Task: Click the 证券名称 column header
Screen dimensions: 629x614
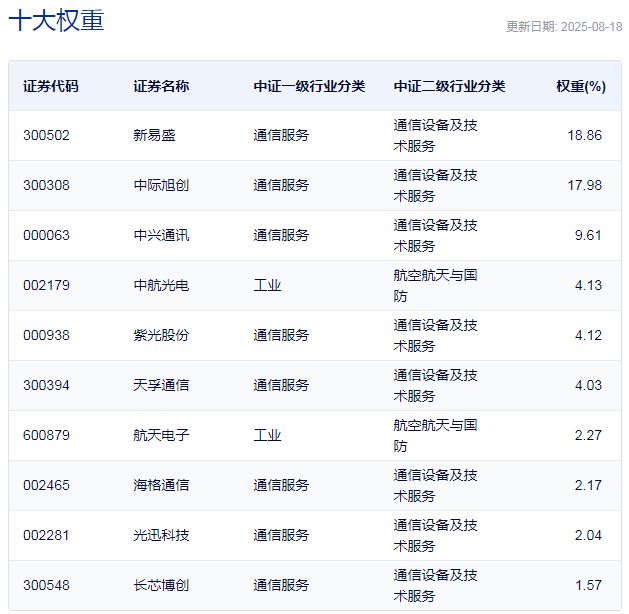Action: pos(161,86)
